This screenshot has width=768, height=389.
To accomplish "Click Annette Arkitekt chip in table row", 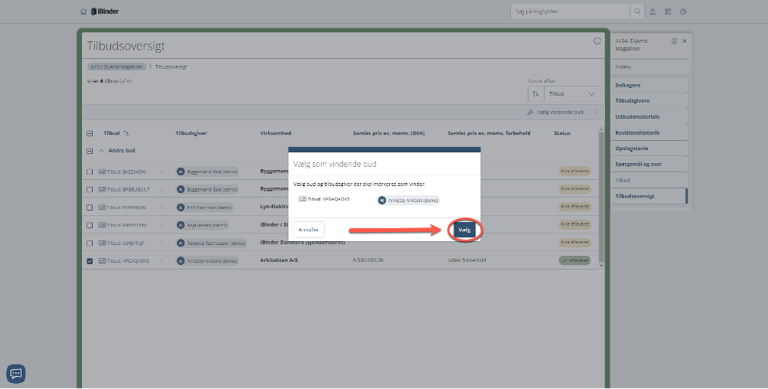I will (207, 261).
